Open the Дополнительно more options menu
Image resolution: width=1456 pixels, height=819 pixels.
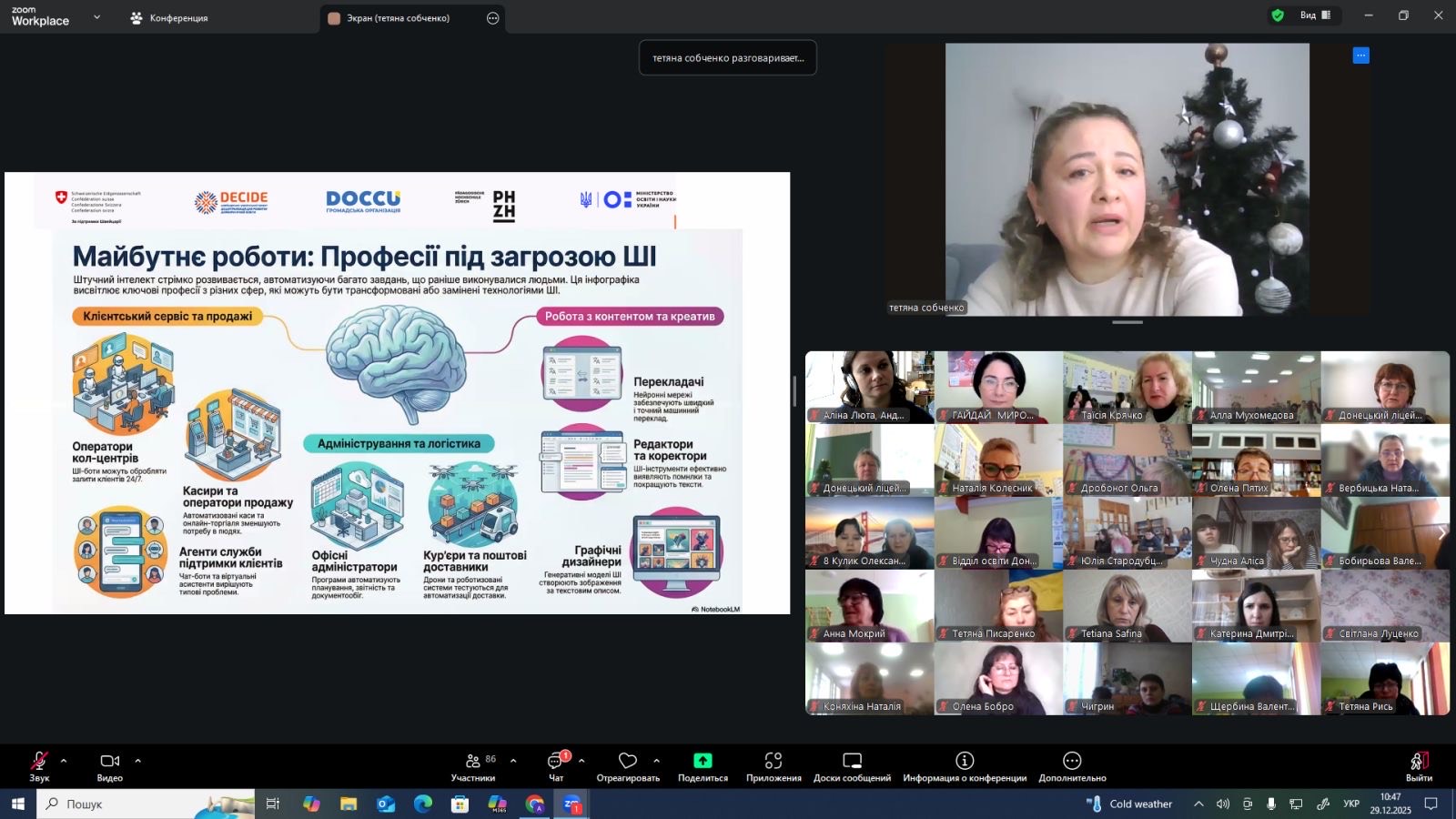click(x=1072, y=761)
